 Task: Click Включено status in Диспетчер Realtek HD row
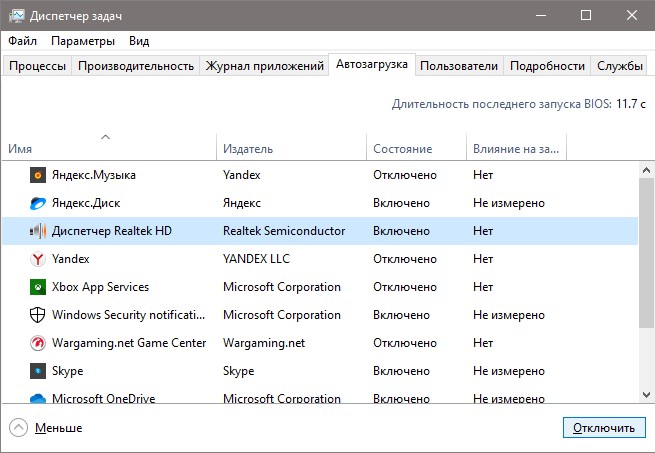[x=401, y=231]
